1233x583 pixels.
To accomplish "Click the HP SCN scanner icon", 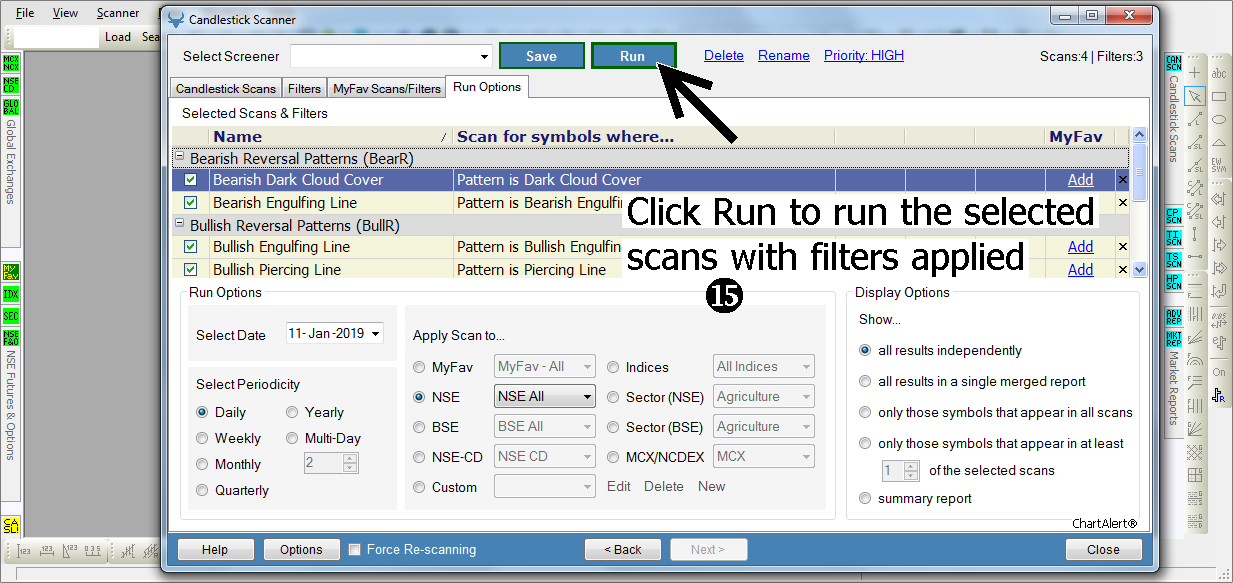I will (1174, 282).
